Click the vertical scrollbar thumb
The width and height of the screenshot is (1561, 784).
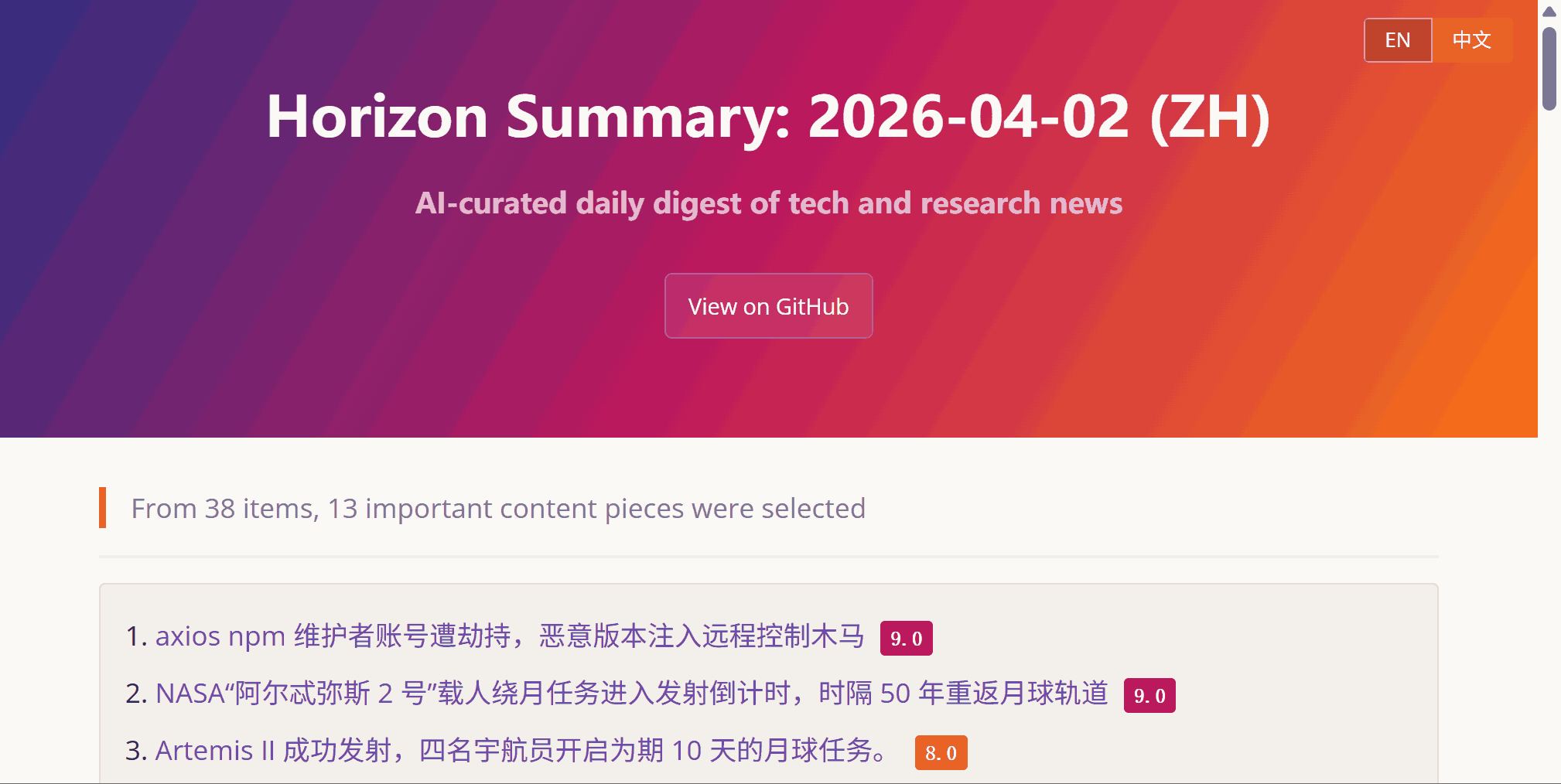(x=1549, y=70)
